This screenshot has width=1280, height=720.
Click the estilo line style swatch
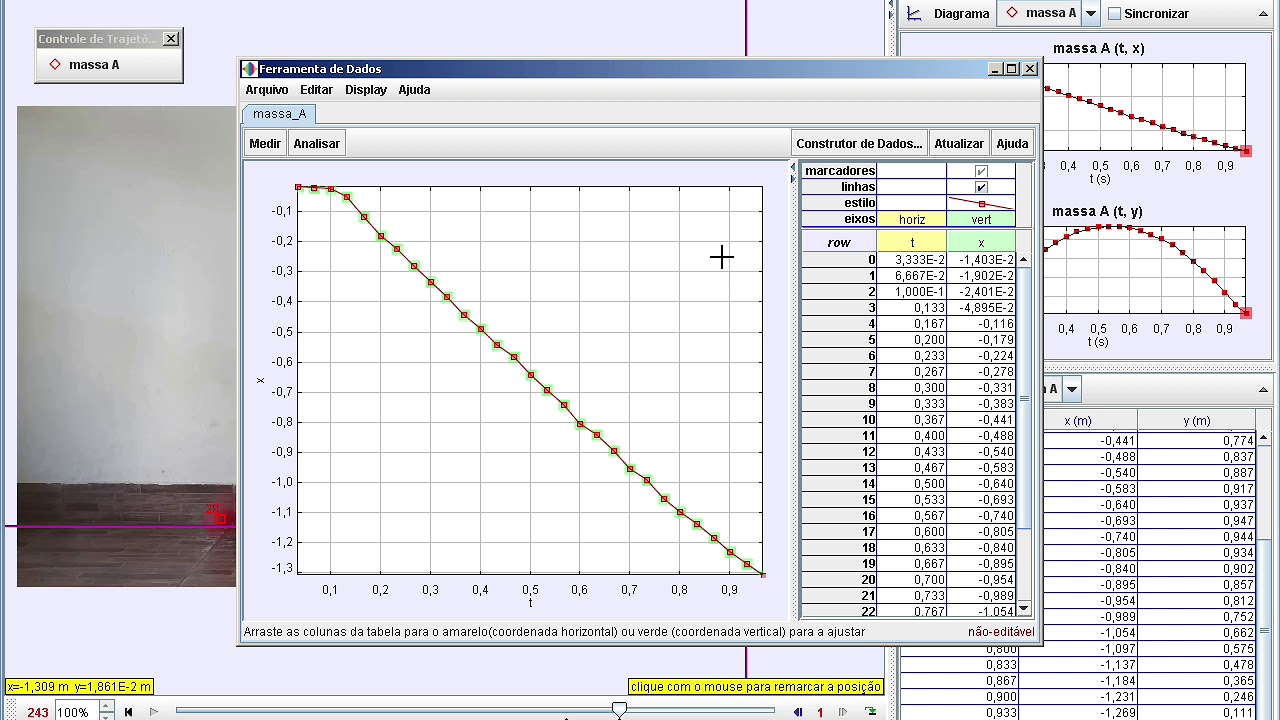tap(981, 203)
